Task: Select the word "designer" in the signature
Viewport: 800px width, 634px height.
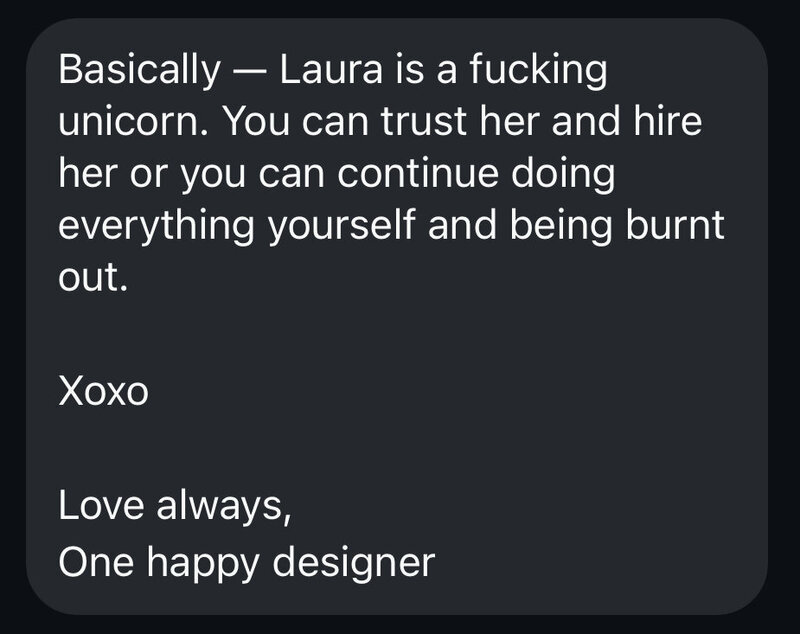Action: pyautogui.click(x=354, y=563)
